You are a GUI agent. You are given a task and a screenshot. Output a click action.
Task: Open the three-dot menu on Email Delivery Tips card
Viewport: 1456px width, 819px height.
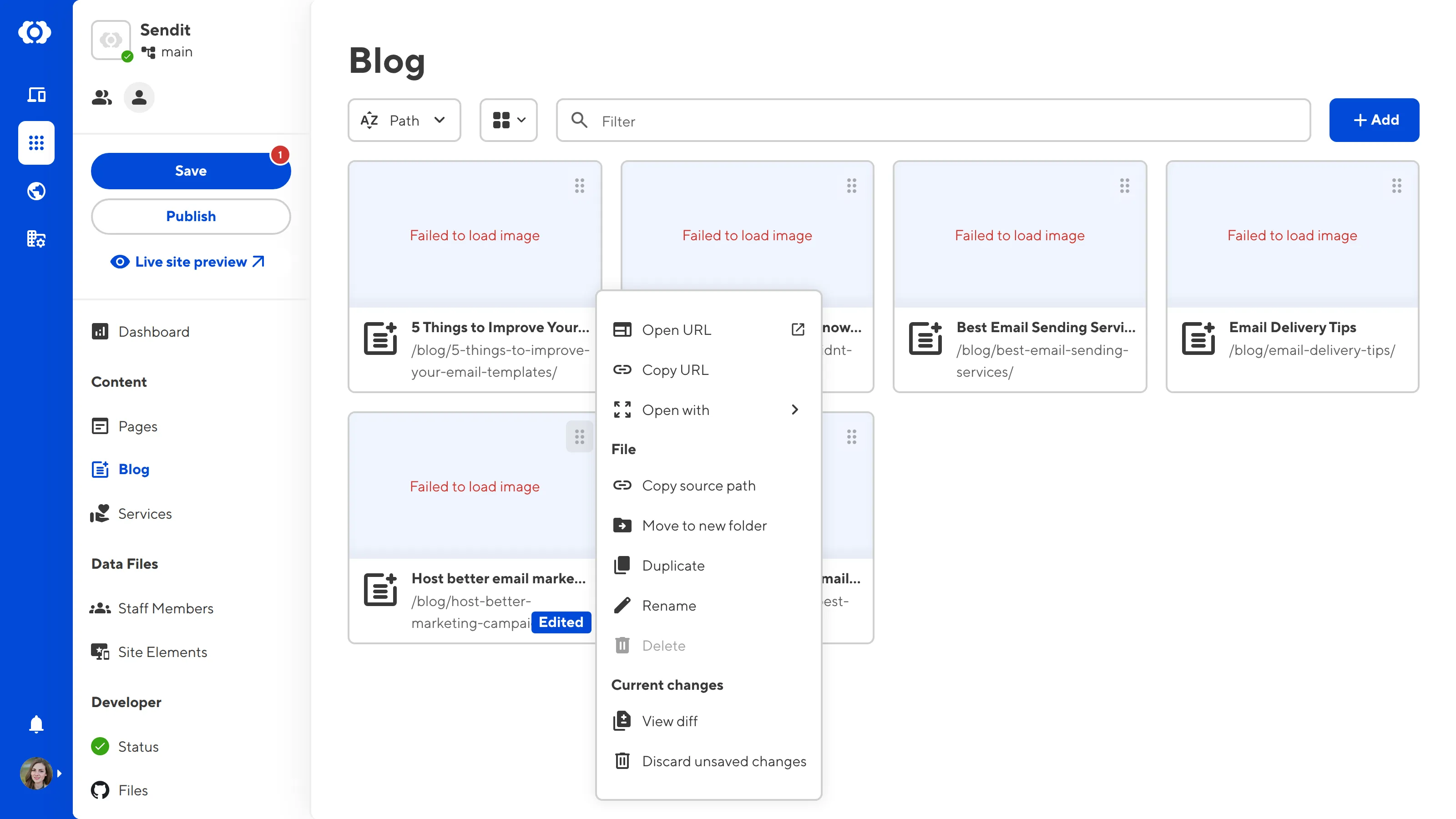tap(1396, 185)
